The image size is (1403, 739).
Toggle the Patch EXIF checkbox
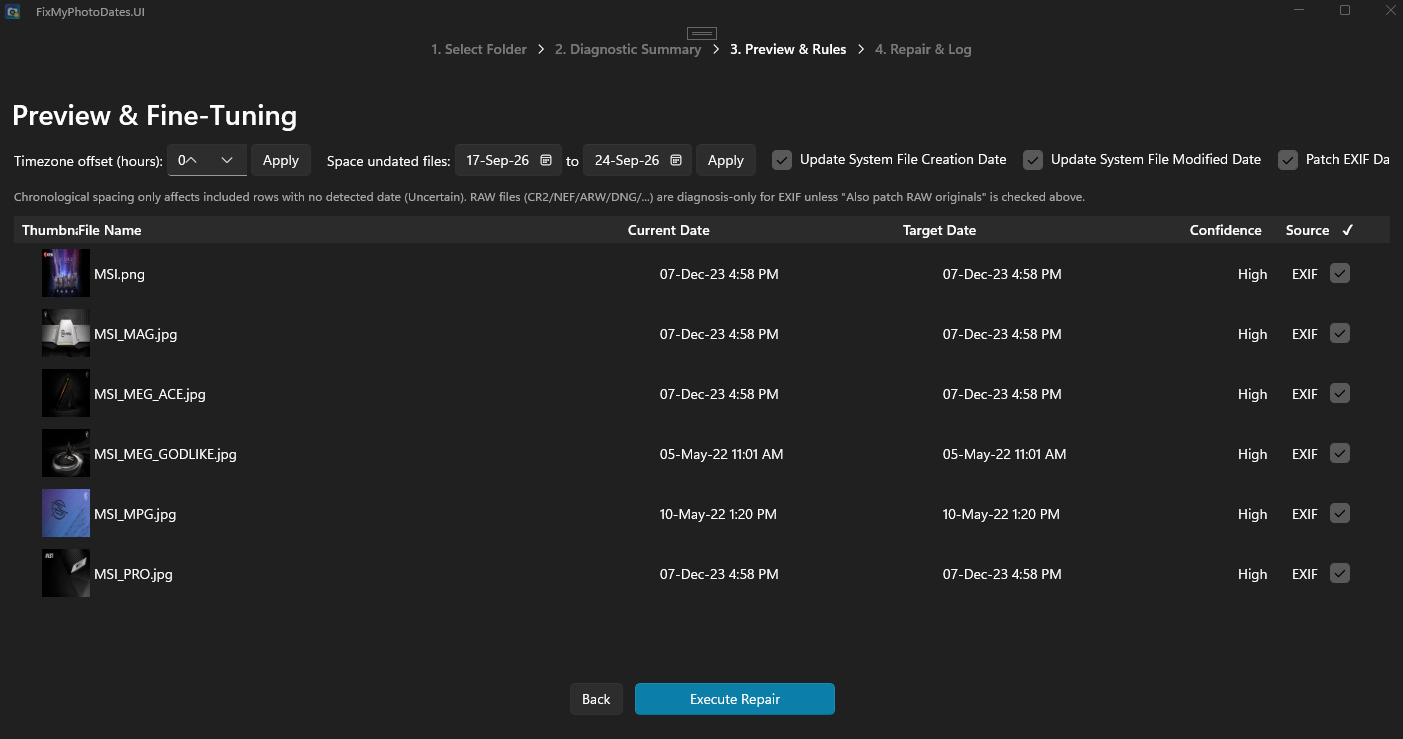point(1288,160)
